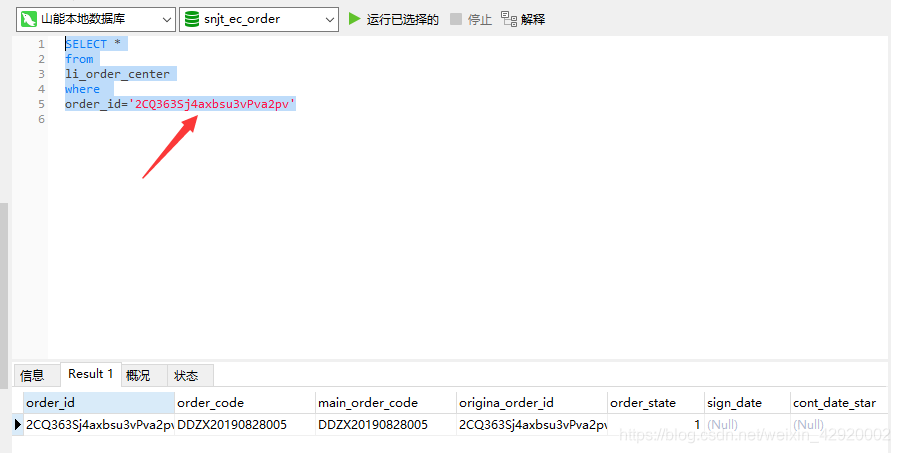
Task: Click the main_order_code column header
Action: click(x=386, y=402)
